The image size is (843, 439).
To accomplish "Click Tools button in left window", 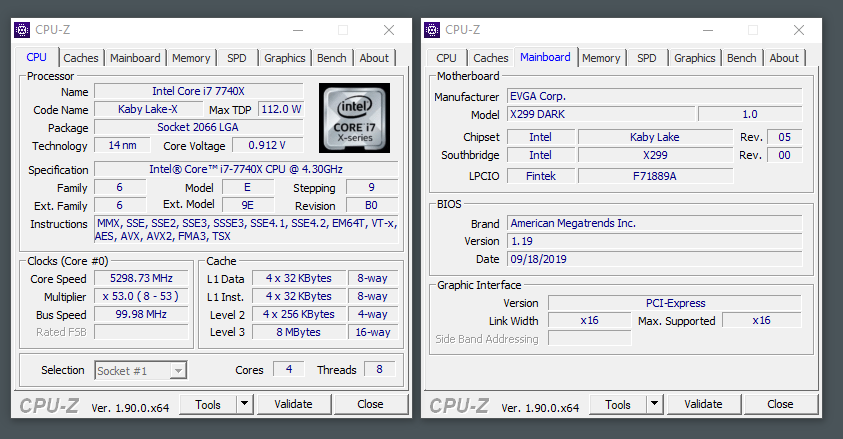I will tap(208, 404).
